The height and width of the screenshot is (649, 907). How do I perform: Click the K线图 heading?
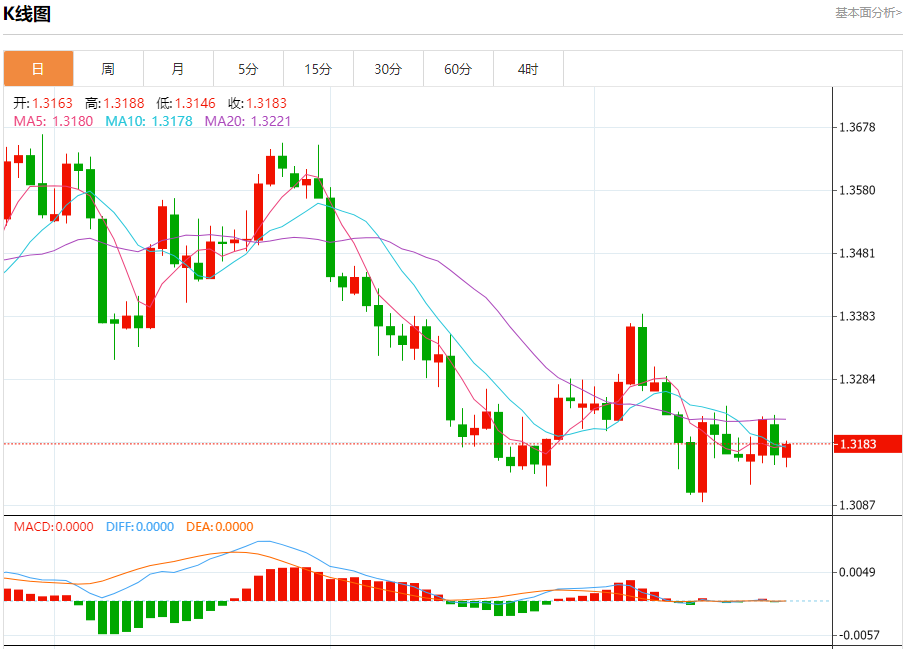[27, 13]
